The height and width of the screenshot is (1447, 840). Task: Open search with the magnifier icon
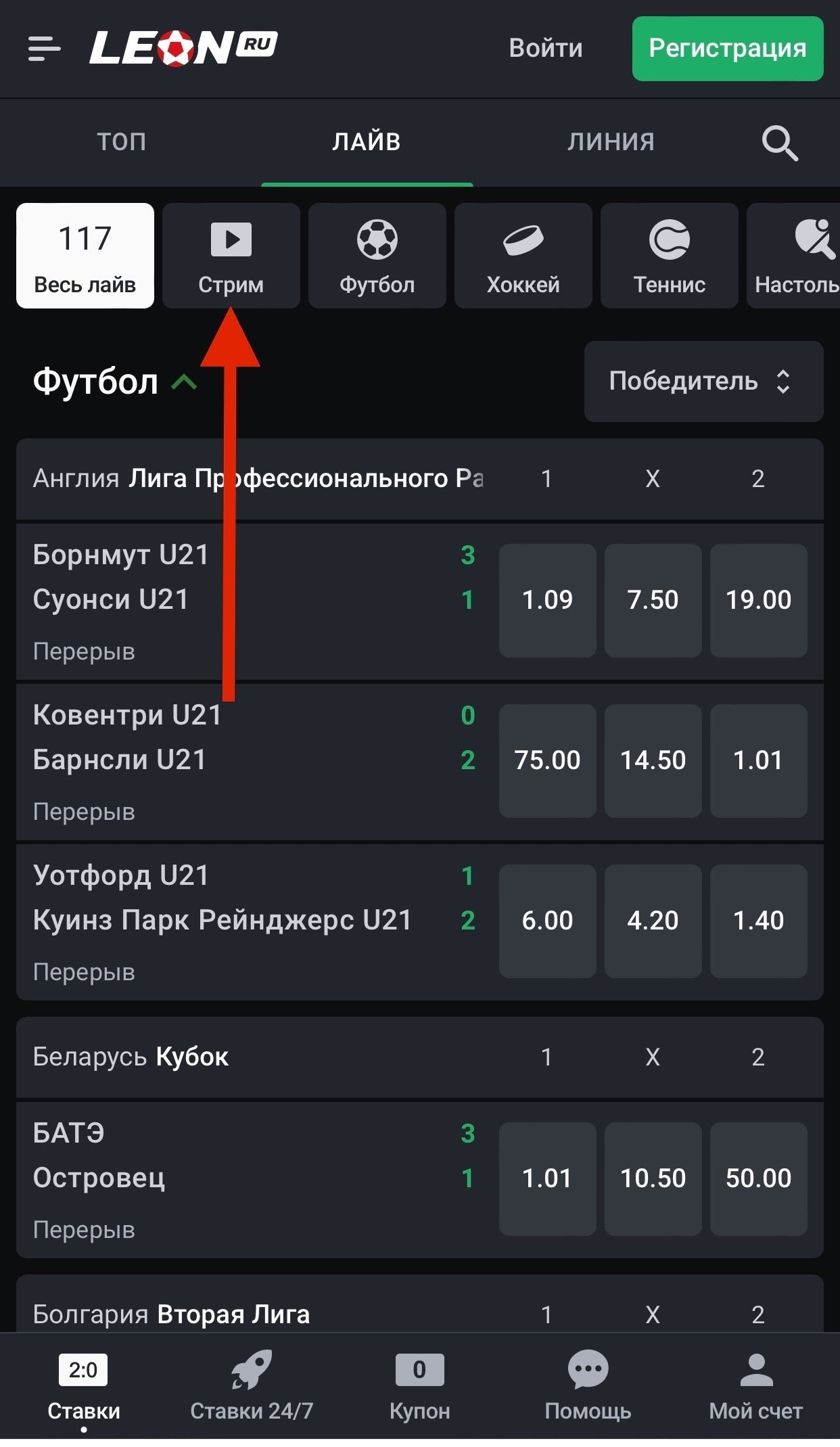[x=779, y=143]
